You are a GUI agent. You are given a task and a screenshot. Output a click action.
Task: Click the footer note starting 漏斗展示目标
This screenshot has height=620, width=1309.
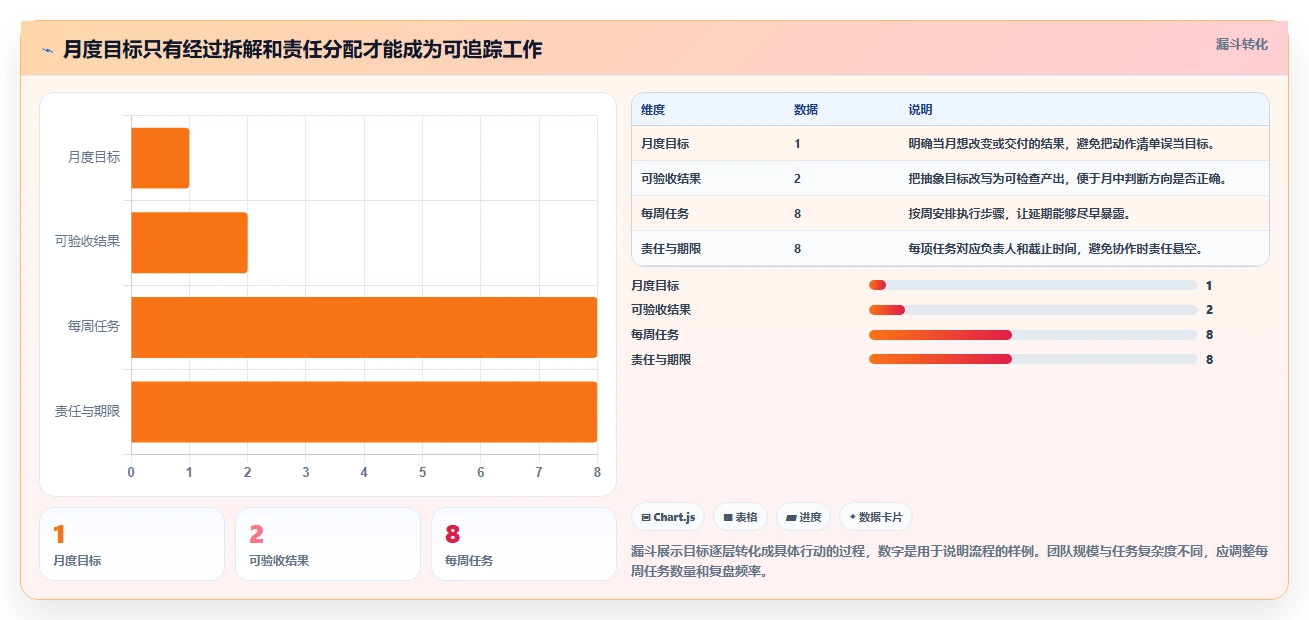pos(950,562)
